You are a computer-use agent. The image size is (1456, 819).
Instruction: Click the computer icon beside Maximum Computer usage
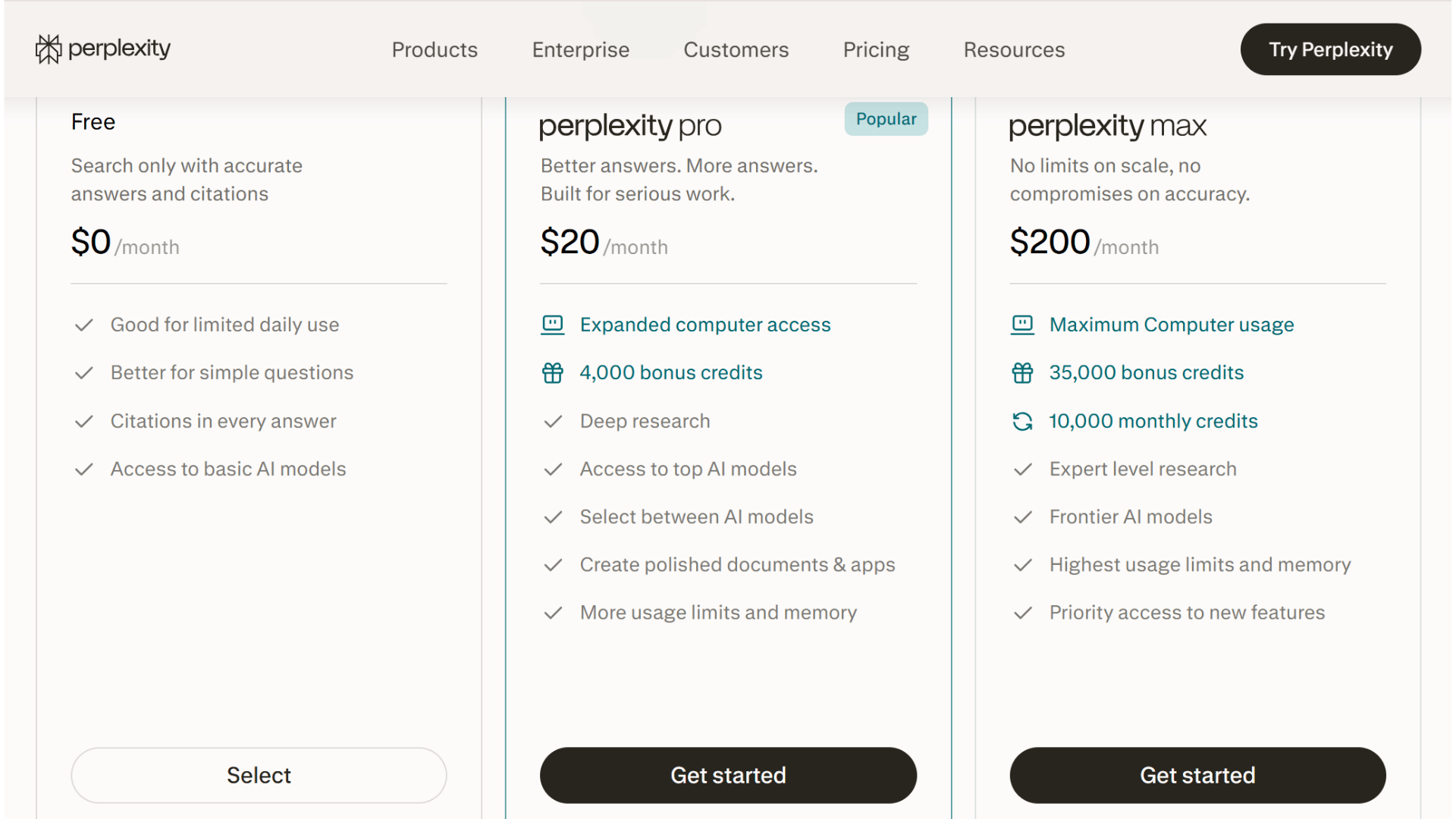pos(1022,325)
